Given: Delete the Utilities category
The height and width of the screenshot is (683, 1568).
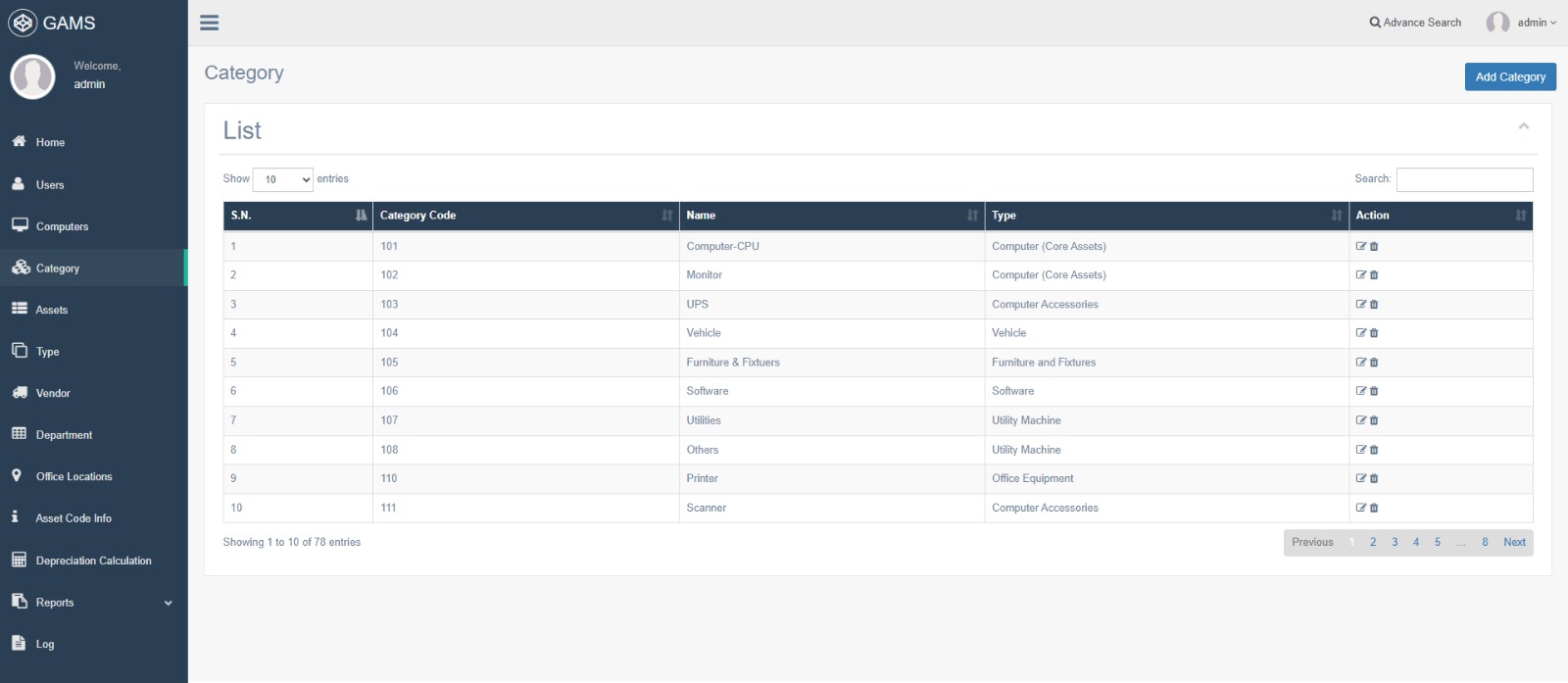Looking at the screenshot, I should coord(1374,420).
